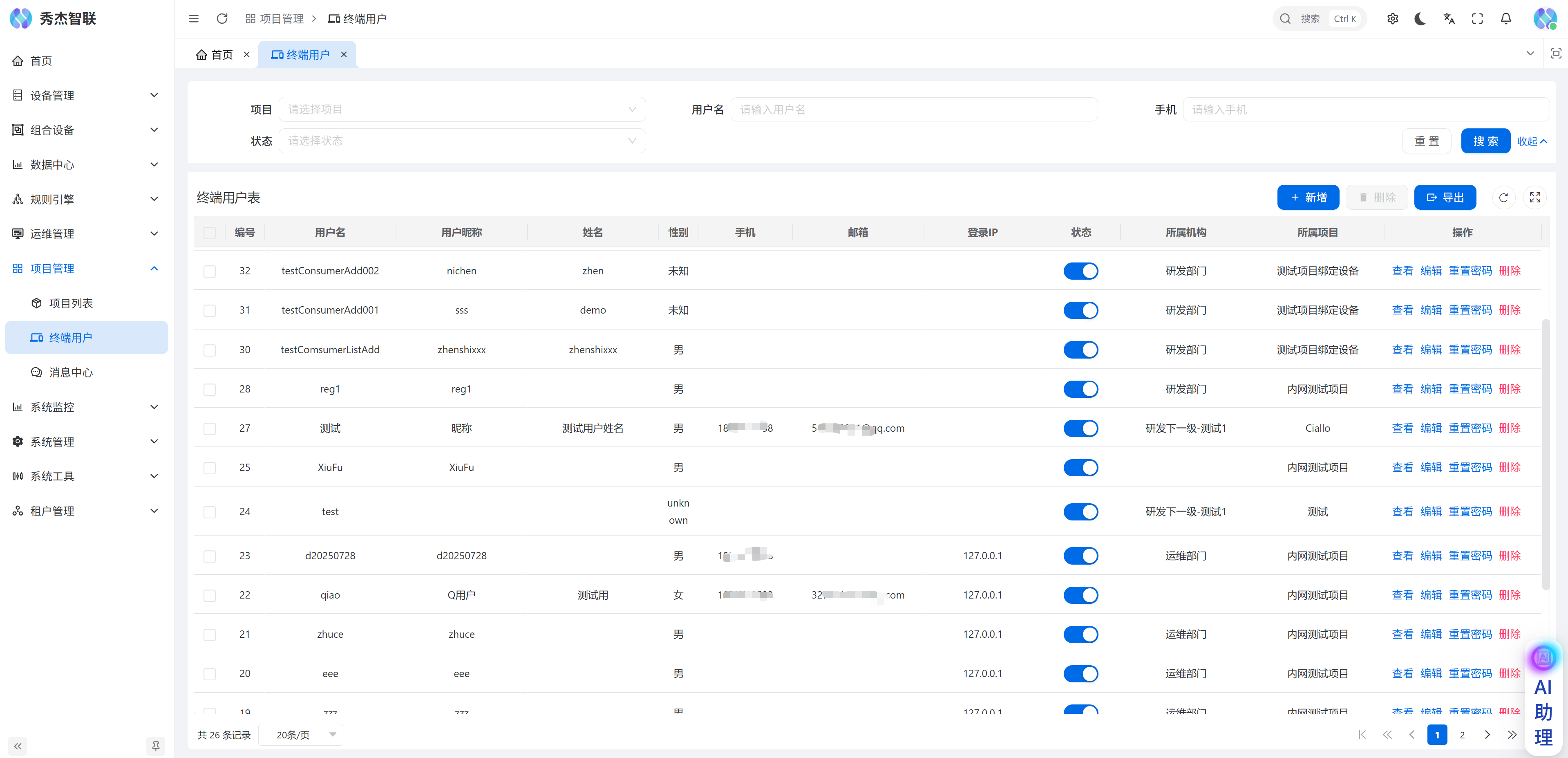Screen dimensions: 1568x758
Task: Toggle dark mode moon icon
Action: coord(1420,19)
